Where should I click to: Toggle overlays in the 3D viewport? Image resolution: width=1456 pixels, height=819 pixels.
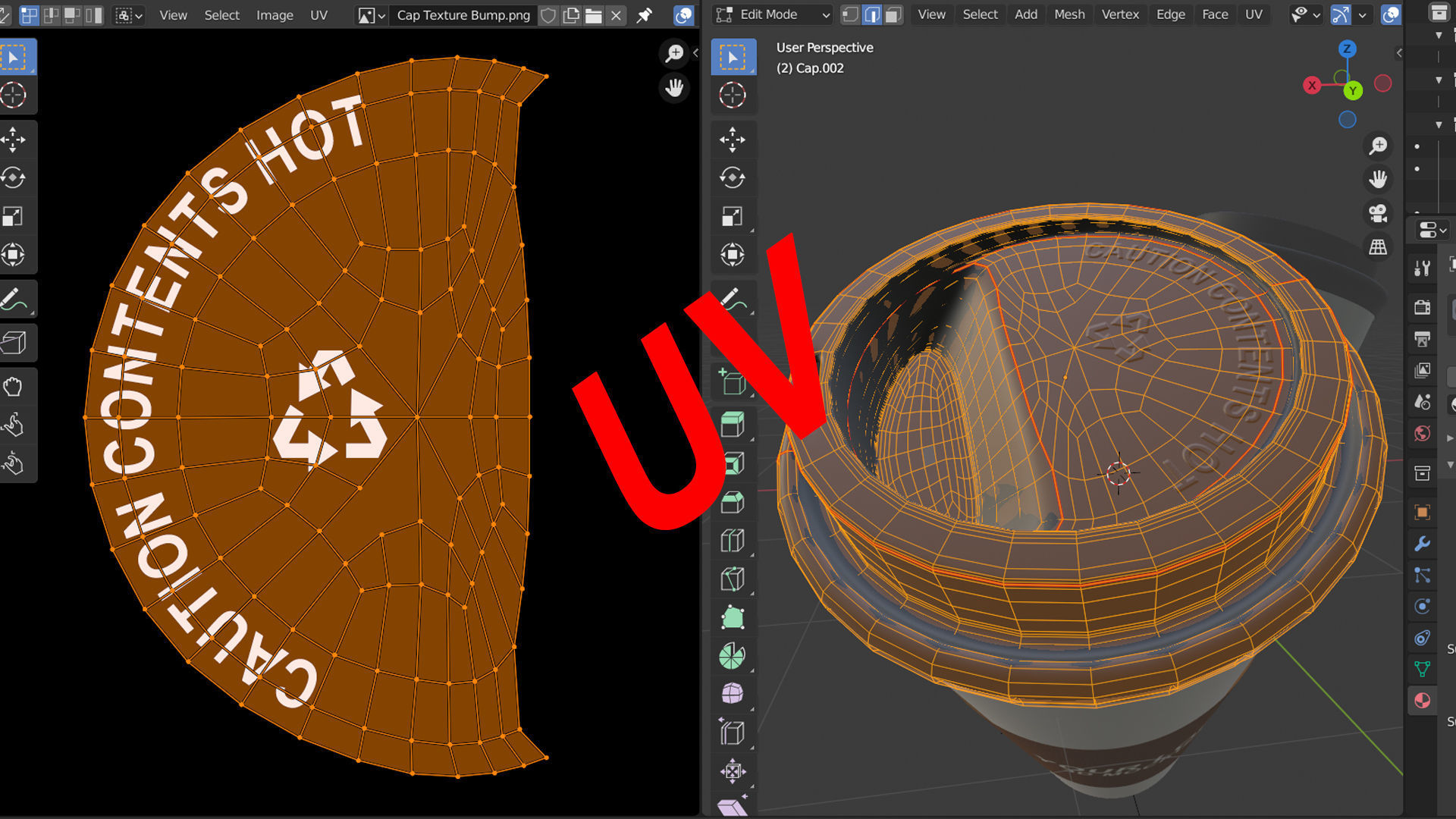click(1391, 14)
